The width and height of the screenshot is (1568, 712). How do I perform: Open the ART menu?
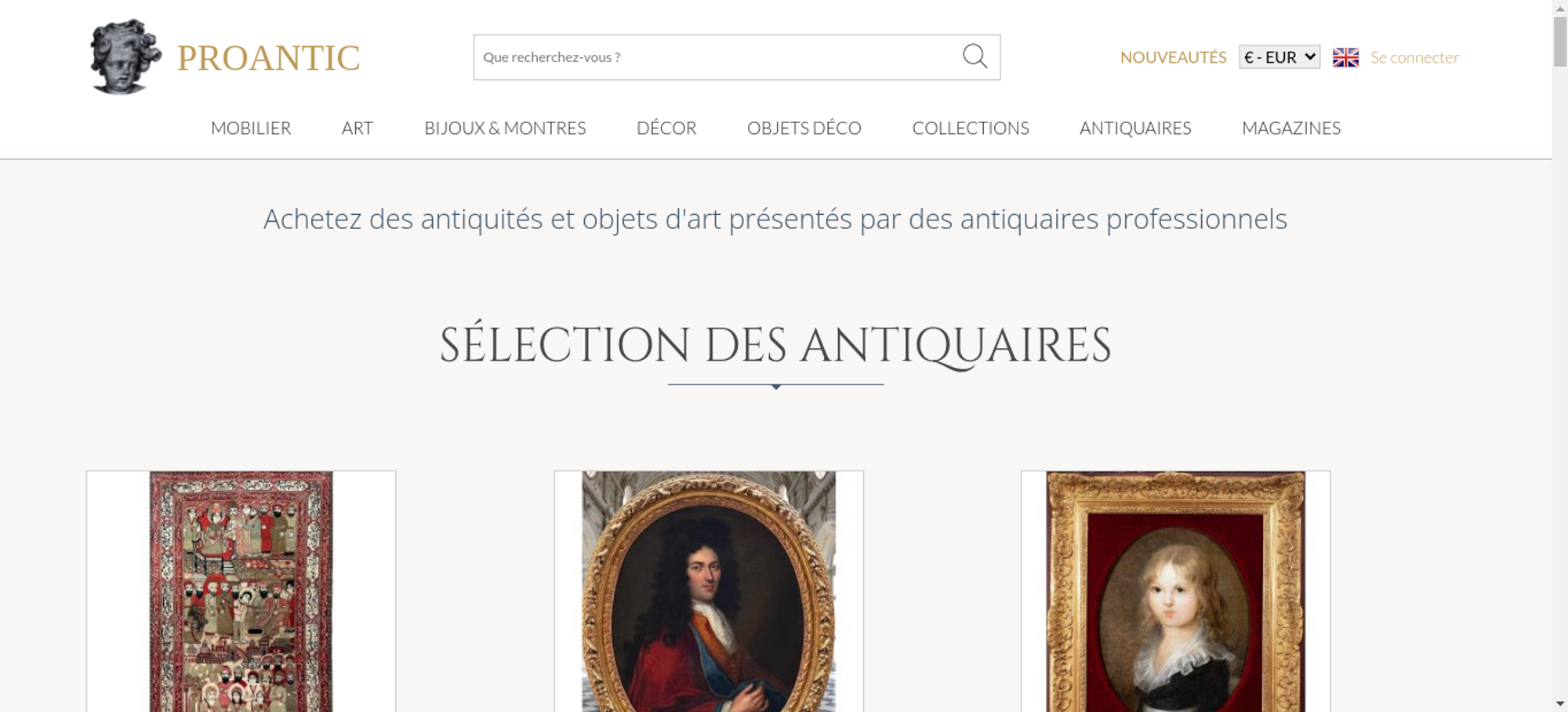[x=358, y=128]
